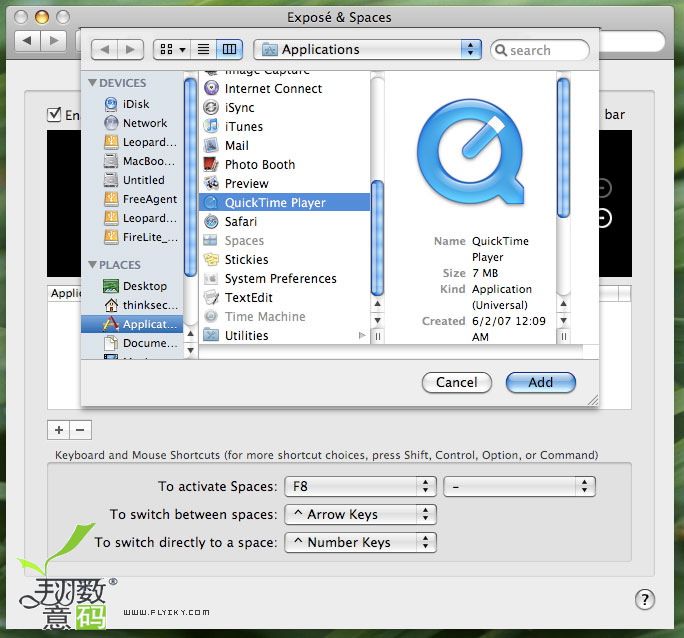This screenshot has width=684, height=638.
Task: Switch to icon view mode
Action: 172,49
